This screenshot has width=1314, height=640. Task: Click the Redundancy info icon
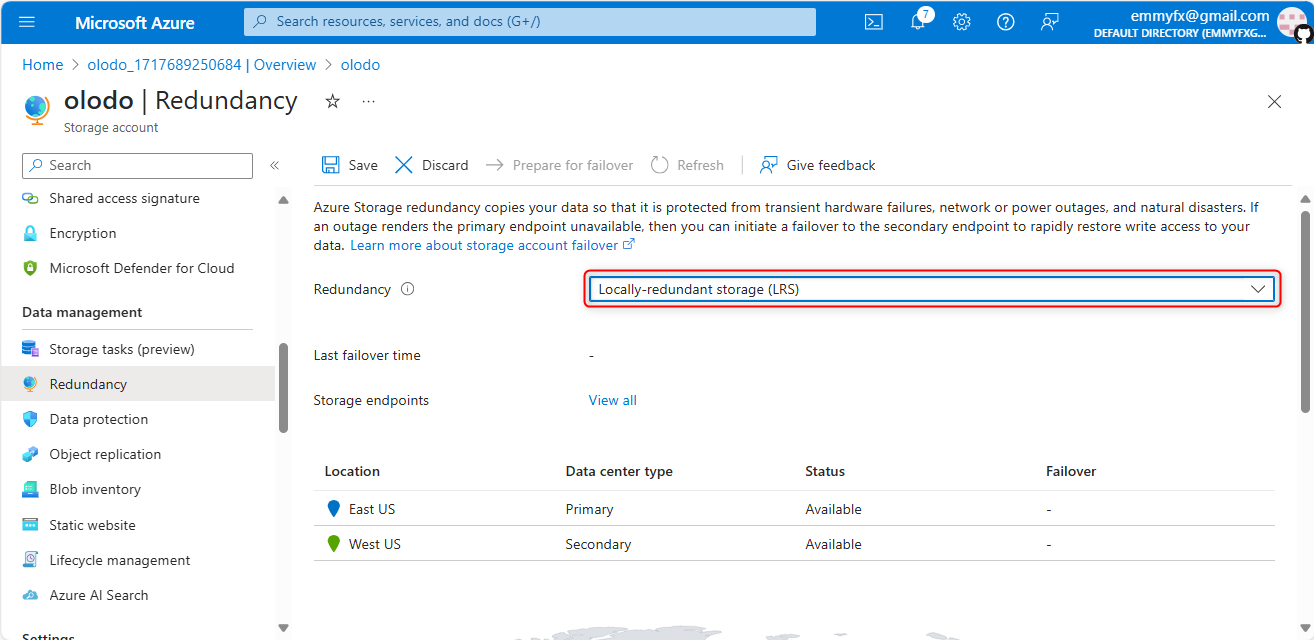coord(407,289)
